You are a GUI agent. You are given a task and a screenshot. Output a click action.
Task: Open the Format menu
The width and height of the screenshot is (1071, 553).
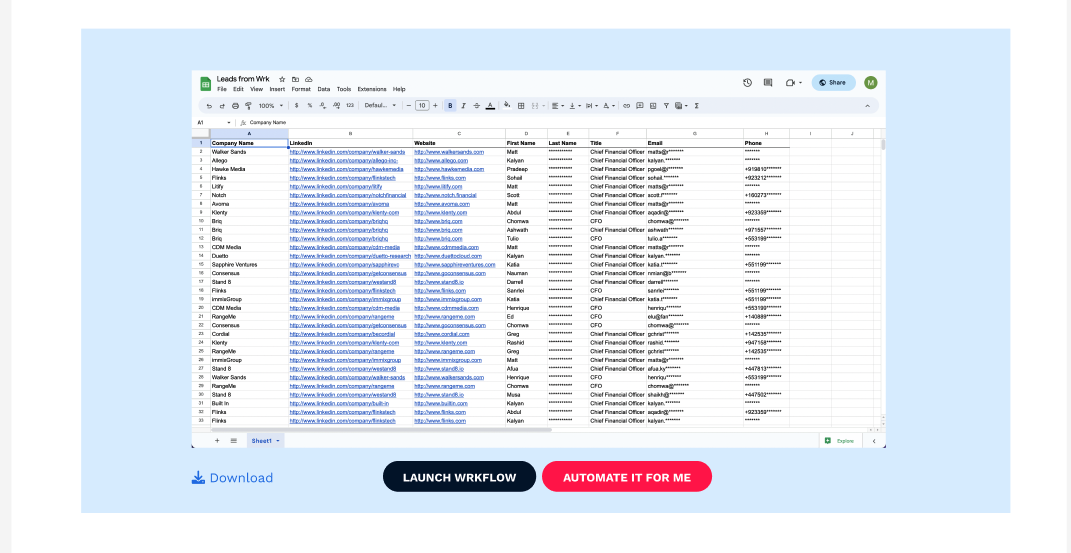pyautogui.click(x=301, y=89)
